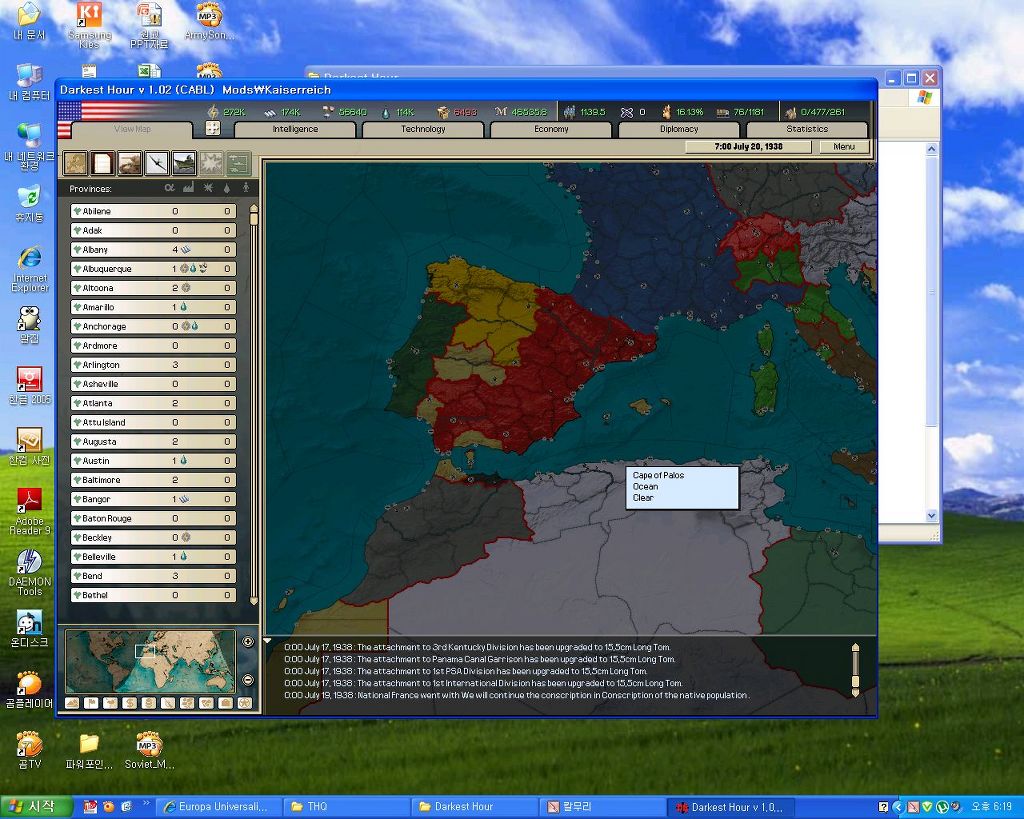
Task: Click message log scrollbar down arrow
Action: 855,693
